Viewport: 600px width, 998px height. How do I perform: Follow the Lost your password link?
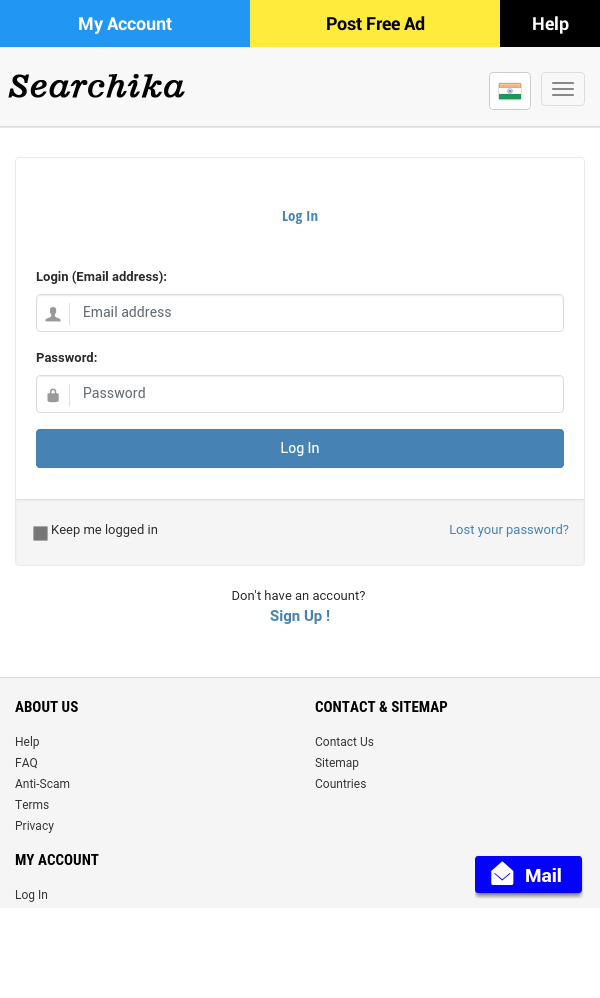click(509, 530)
